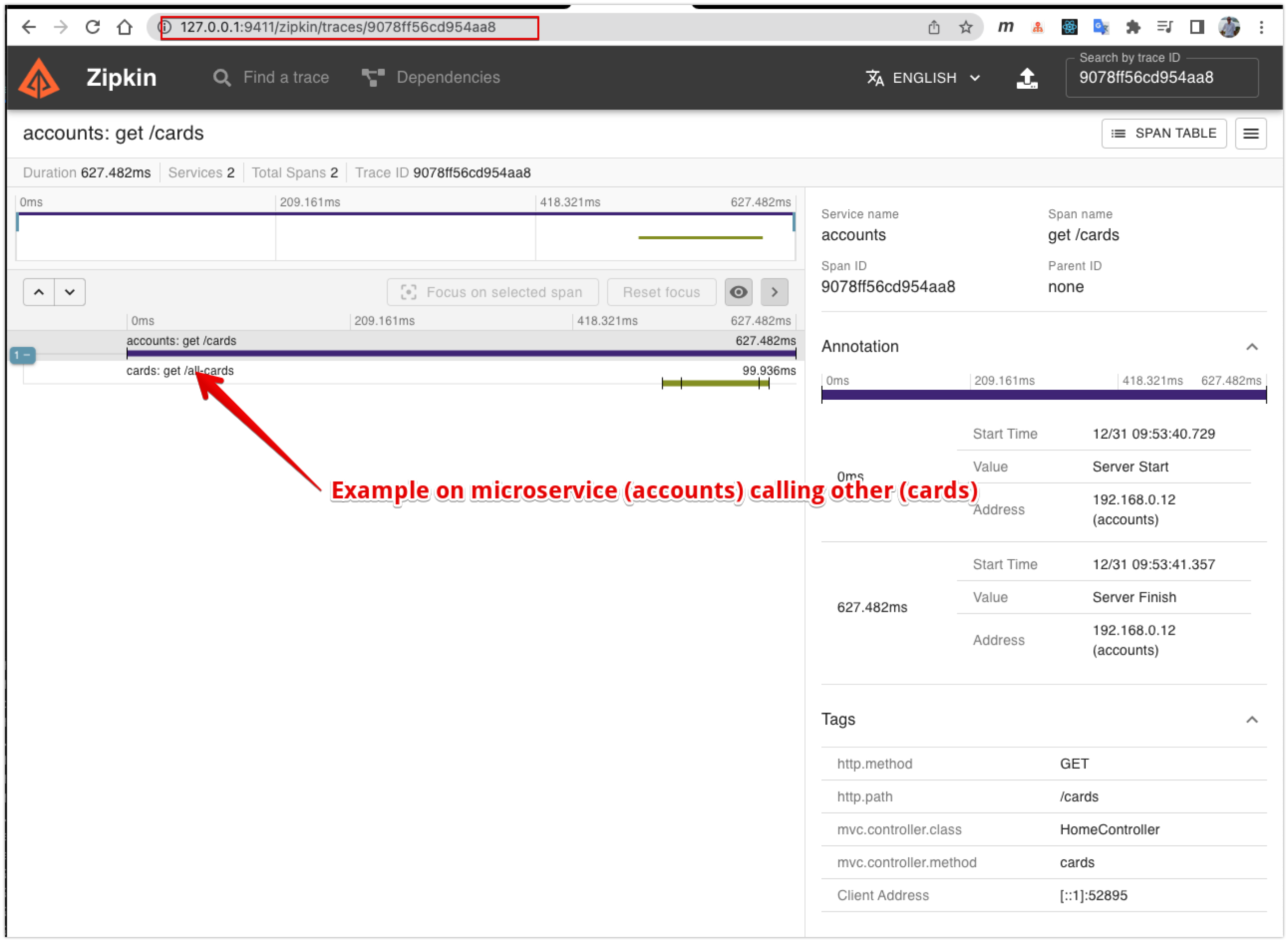Toggle the browser side panel
The width and height of the screenshot is (1288, 942).
[1197, 27]
